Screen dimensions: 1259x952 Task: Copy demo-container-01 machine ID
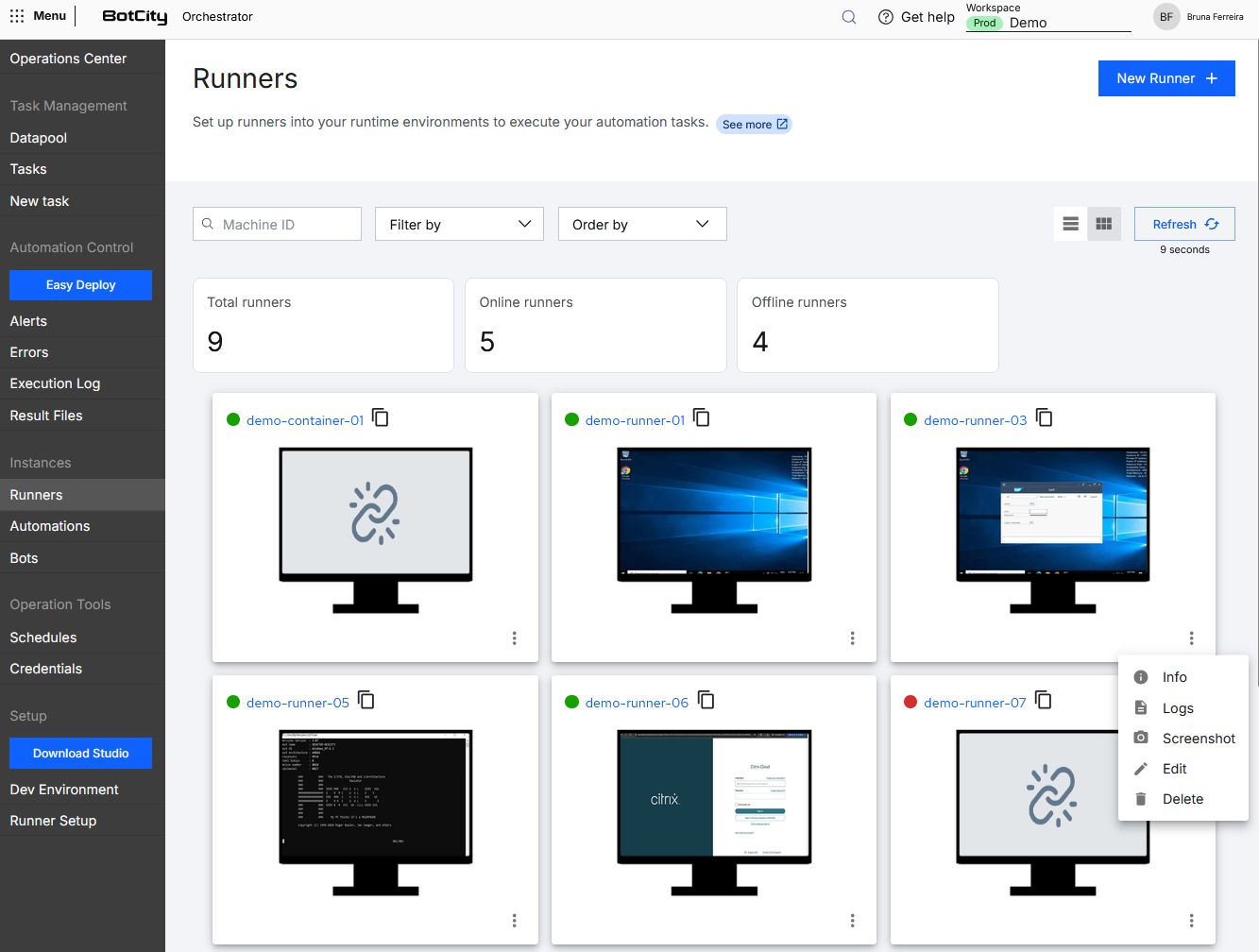tap(381, 417)
